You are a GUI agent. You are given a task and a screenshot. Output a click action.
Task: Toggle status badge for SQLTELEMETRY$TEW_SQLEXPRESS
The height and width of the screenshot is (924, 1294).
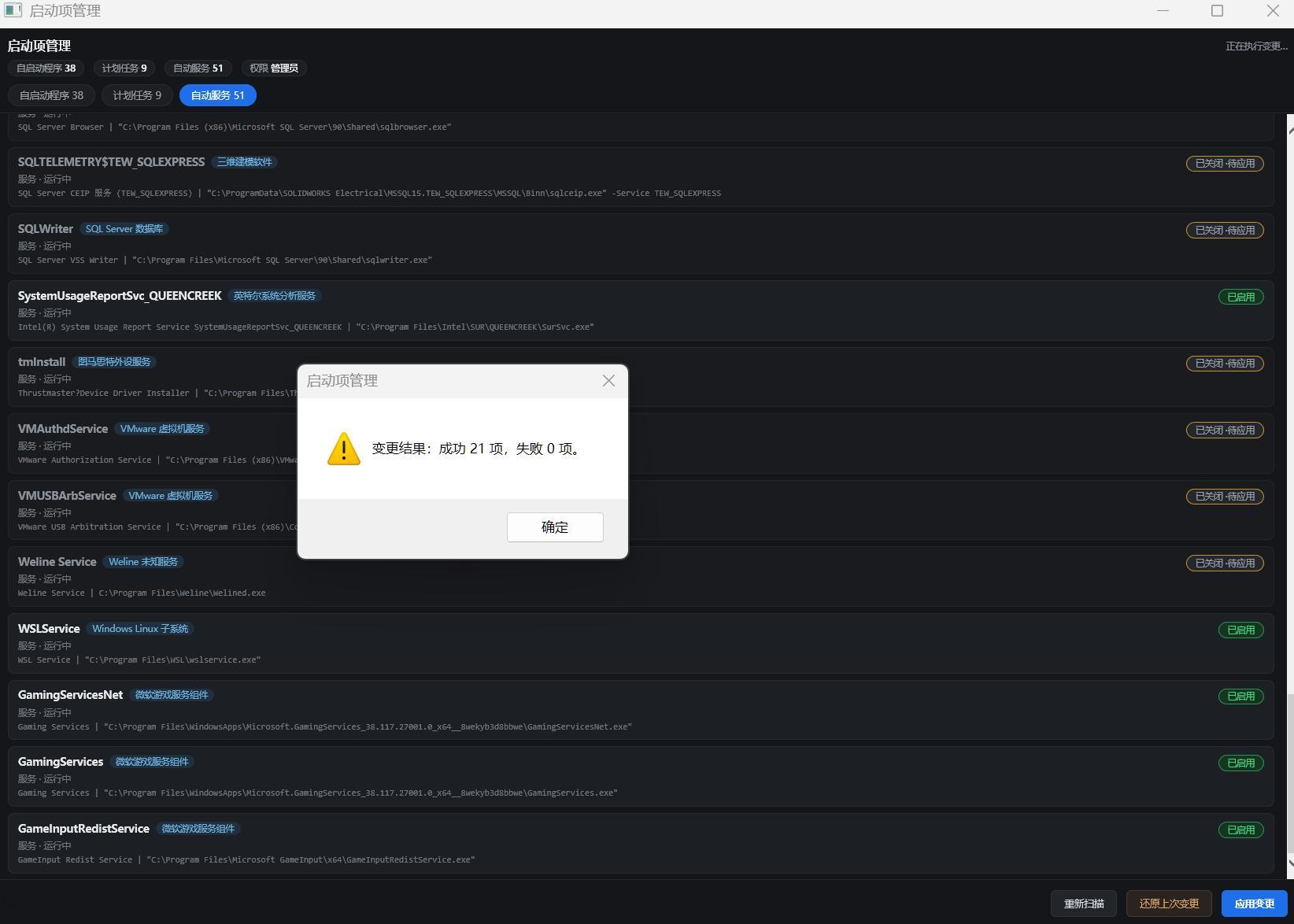point(1225,164)
